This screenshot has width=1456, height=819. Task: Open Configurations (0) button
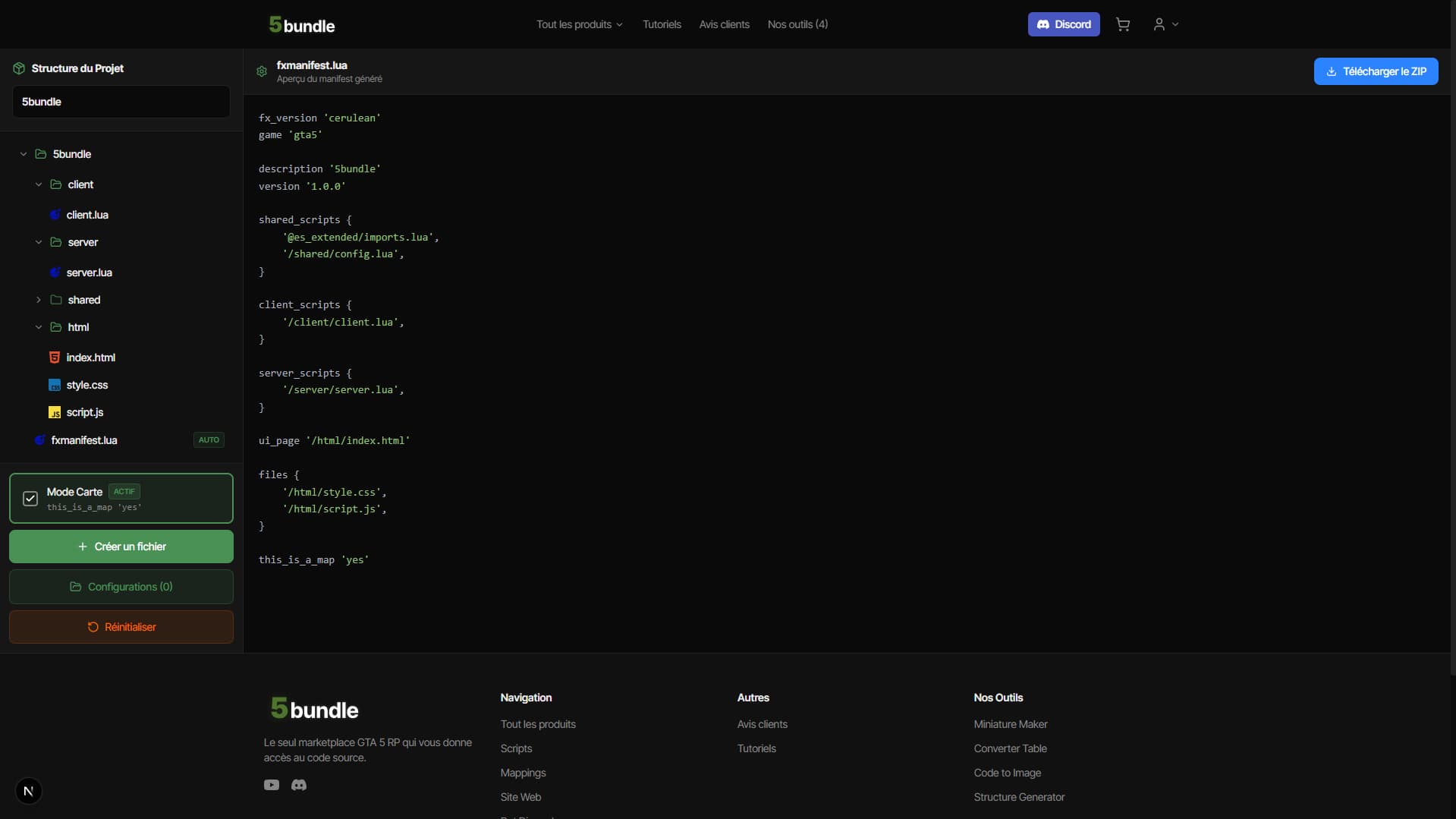[121, 587]
